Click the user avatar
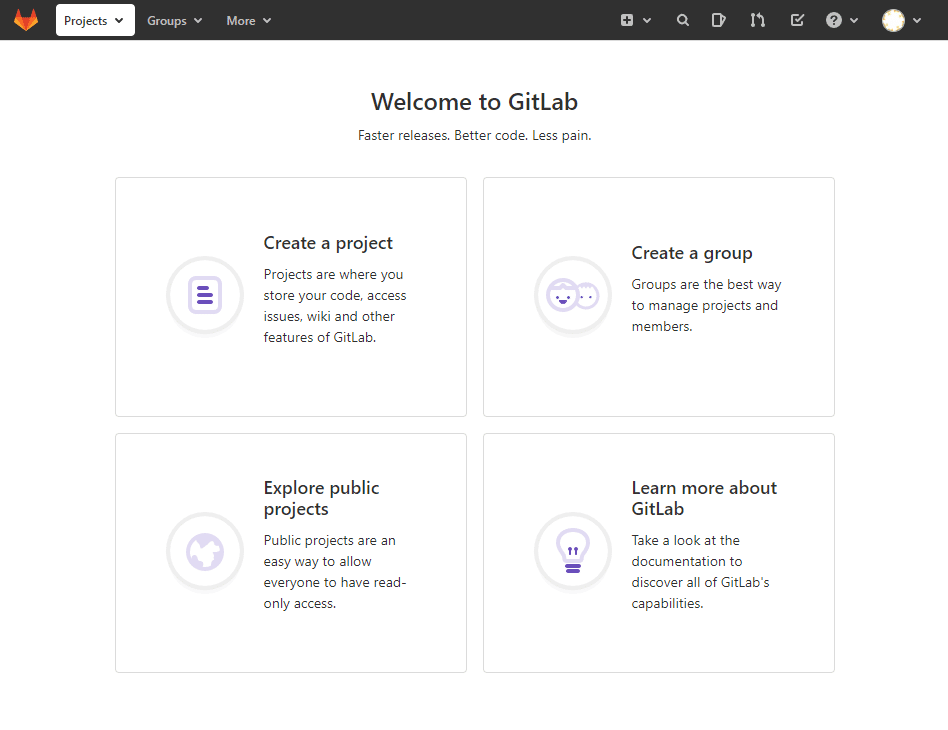This screenshot has height=730, width=948. click(894, 20)
